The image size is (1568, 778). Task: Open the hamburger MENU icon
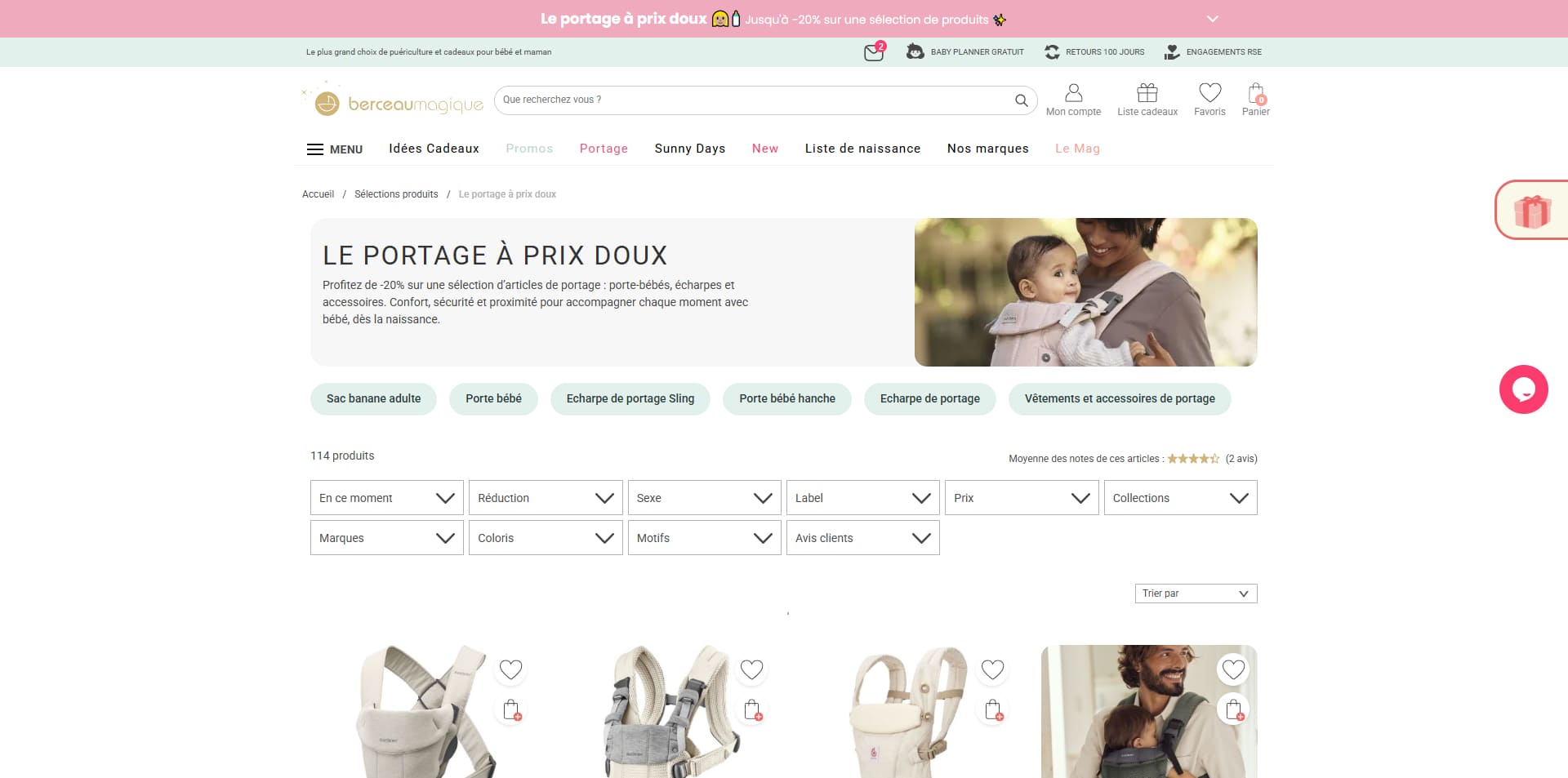point(314,149)
